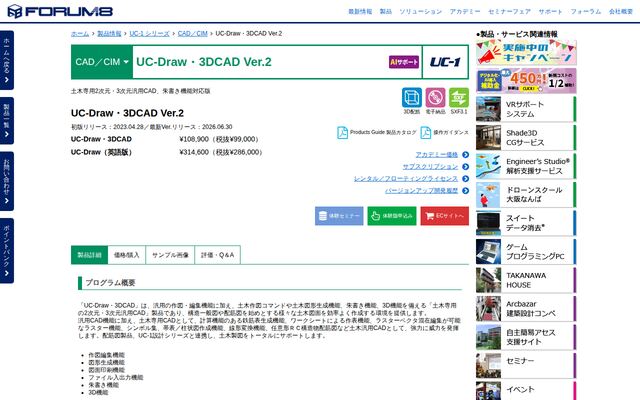
Task: Click the ホームへ戻る side tab
Action: click(7, 60)
